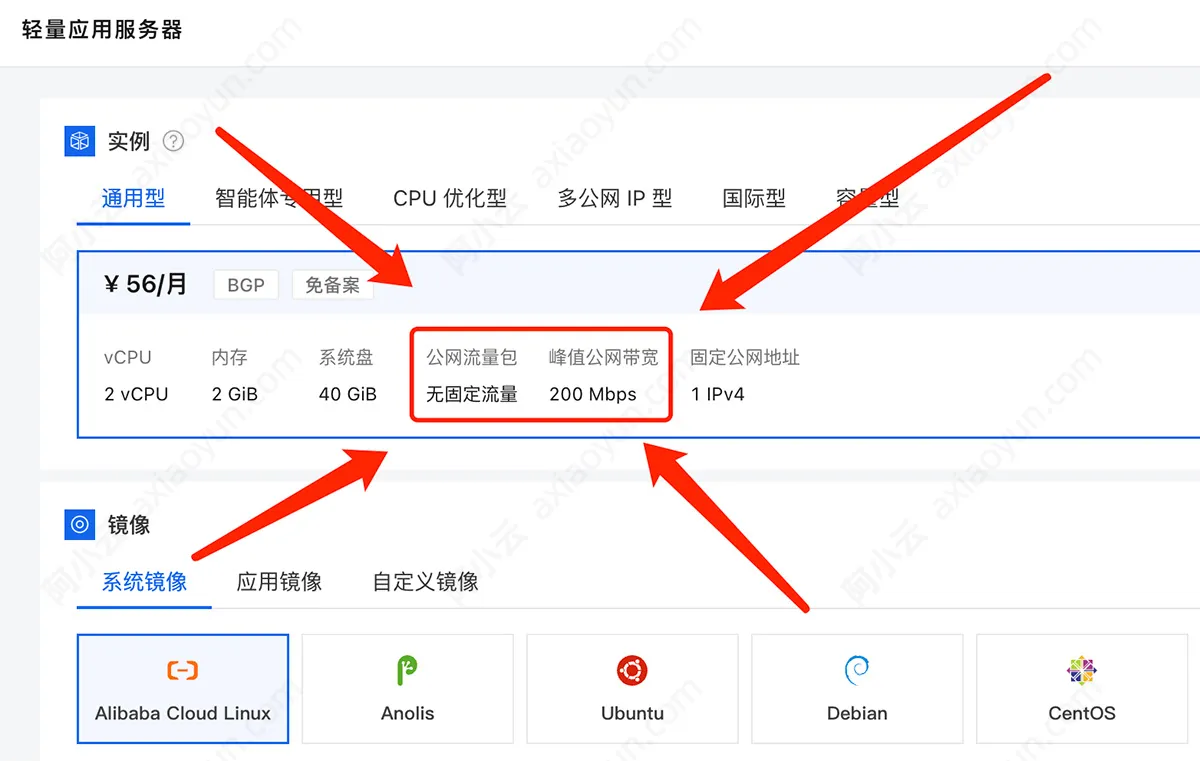
Task: Select the Alibaba Cloud Linux image
Action: [x=183, y=688]
